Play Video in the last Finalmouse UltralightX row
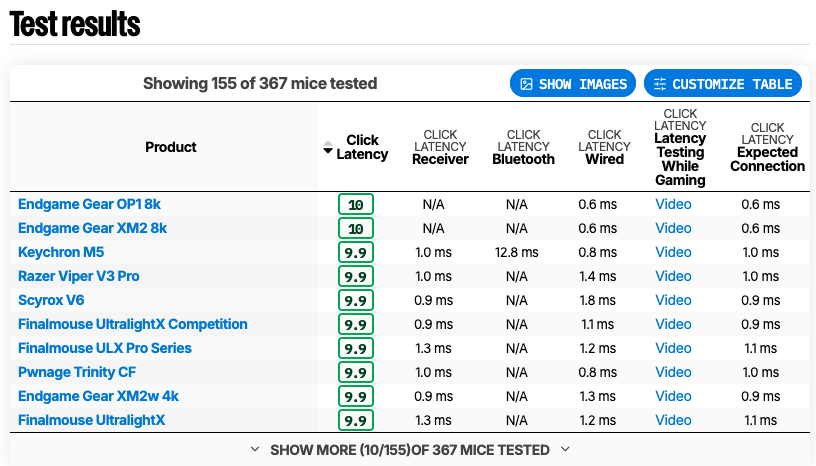Image resolution: width=816 pixels, height=466 pixels. 673,420
